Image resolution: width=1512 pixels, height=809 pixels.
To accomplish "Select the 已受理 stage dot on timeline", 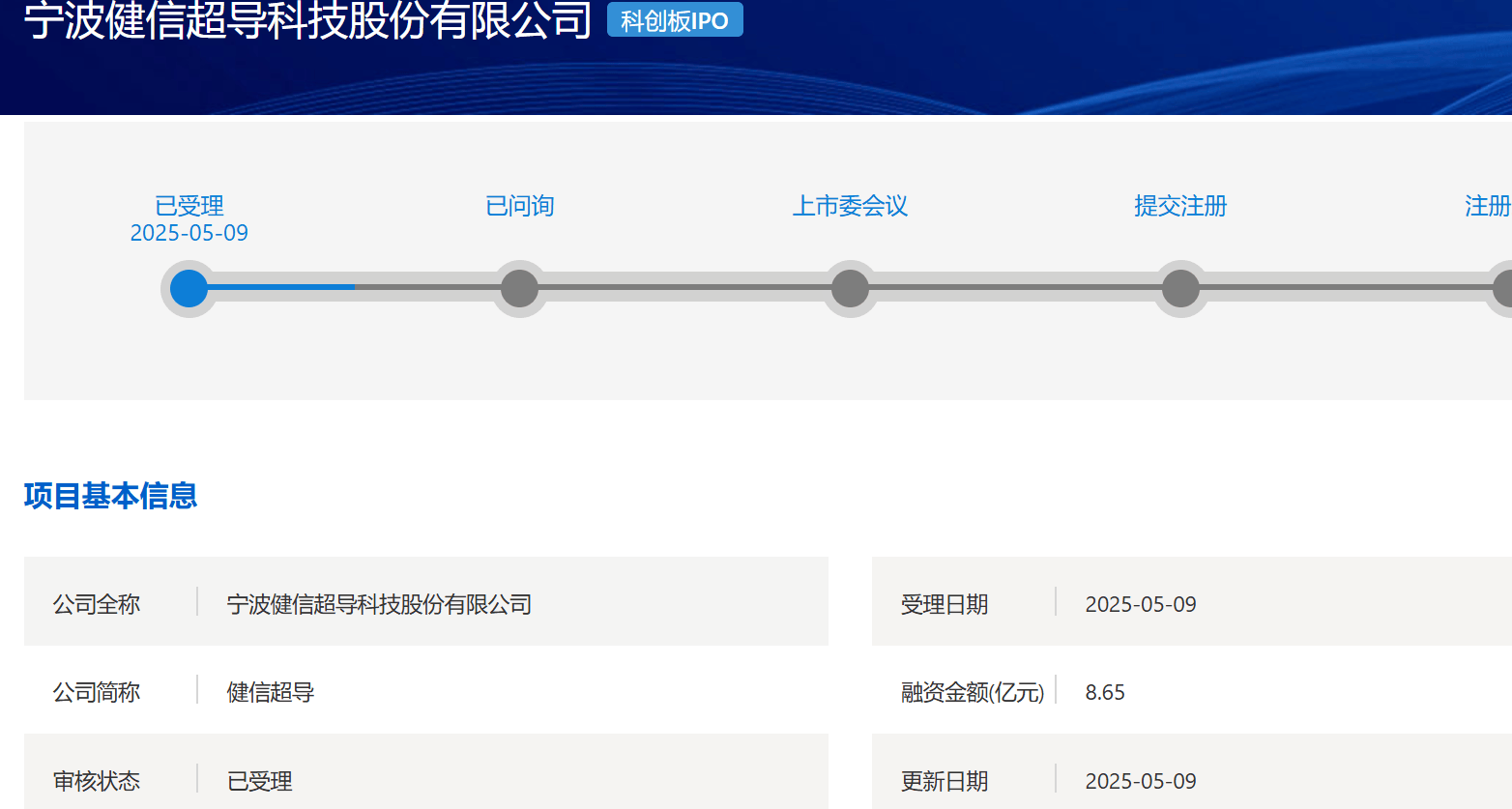I will click(x=189, y=288).
